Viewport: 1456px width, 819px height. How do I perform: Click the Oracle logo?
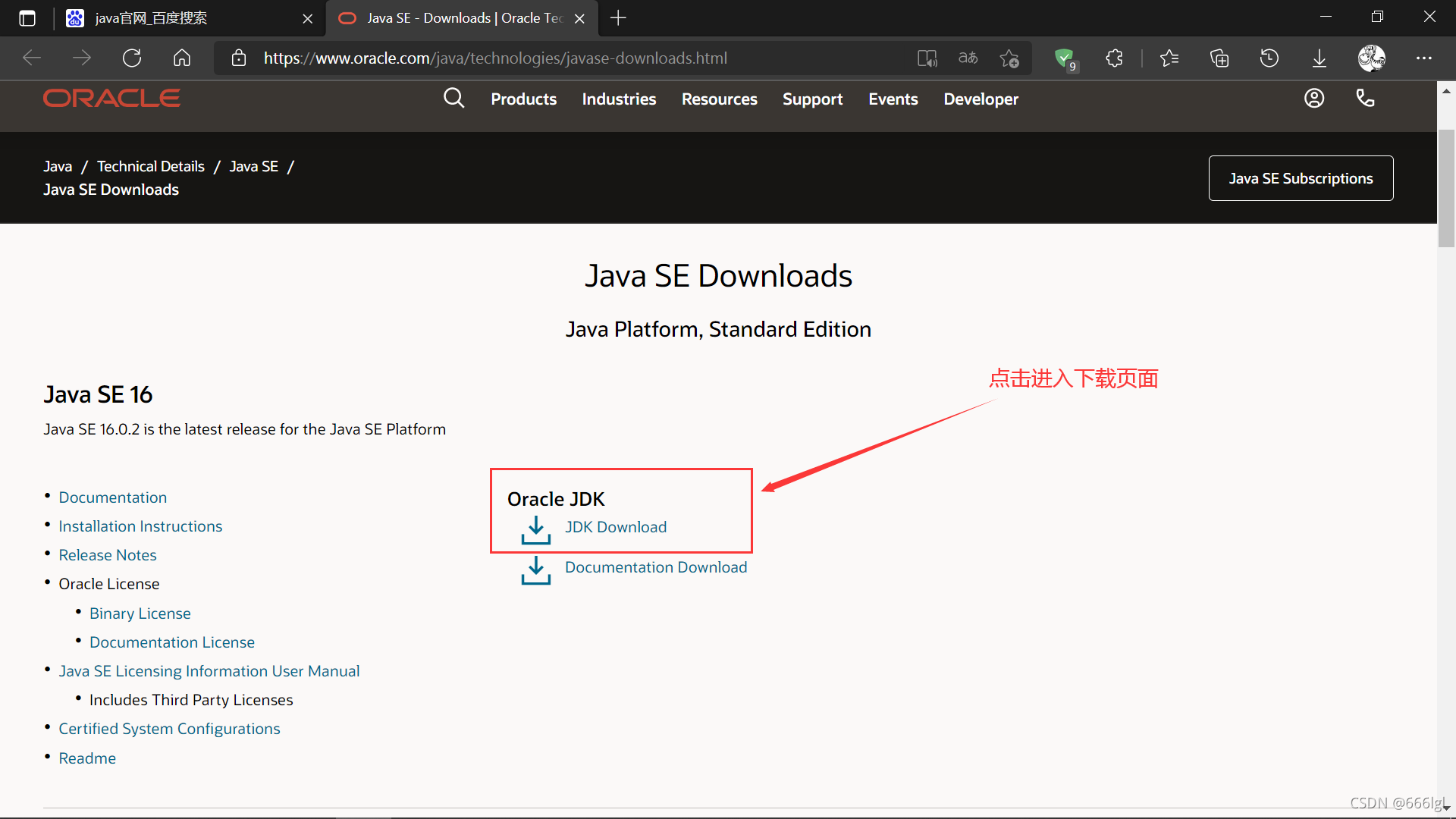[x=111, y=99]
